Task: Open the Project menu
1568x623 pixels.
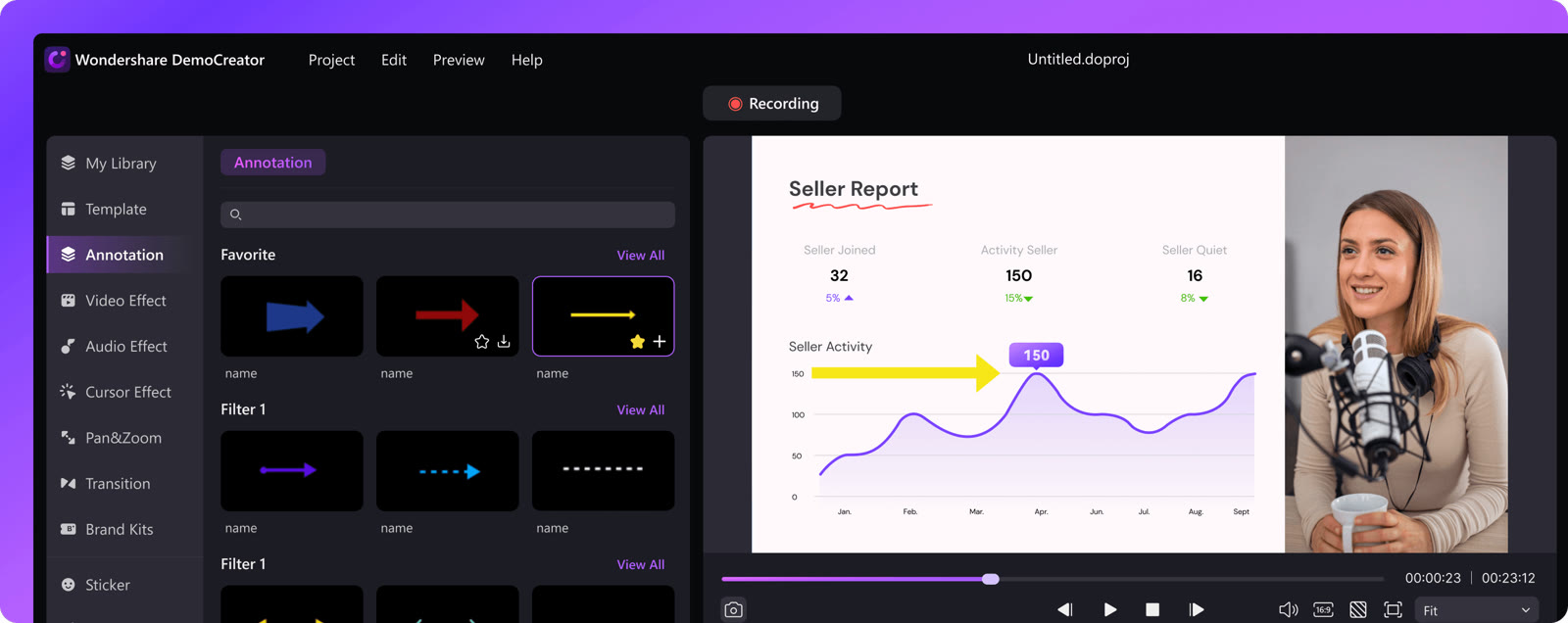Action: 331,60
